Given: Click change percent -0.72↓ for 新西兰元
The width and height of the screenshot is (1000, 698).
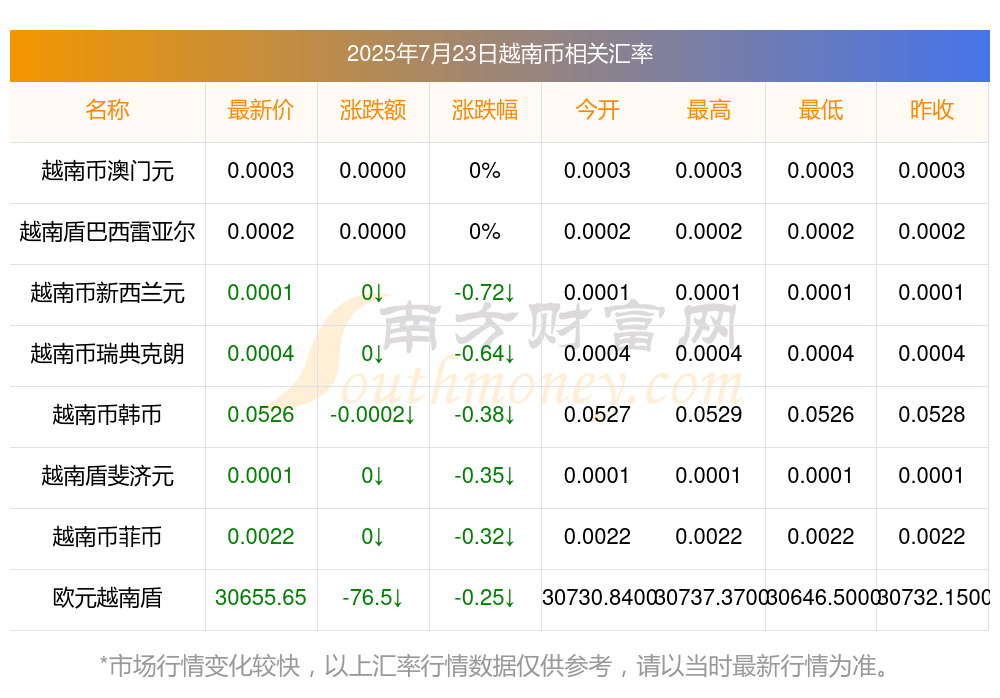Looking at the screenshot, I should [485, 293].
